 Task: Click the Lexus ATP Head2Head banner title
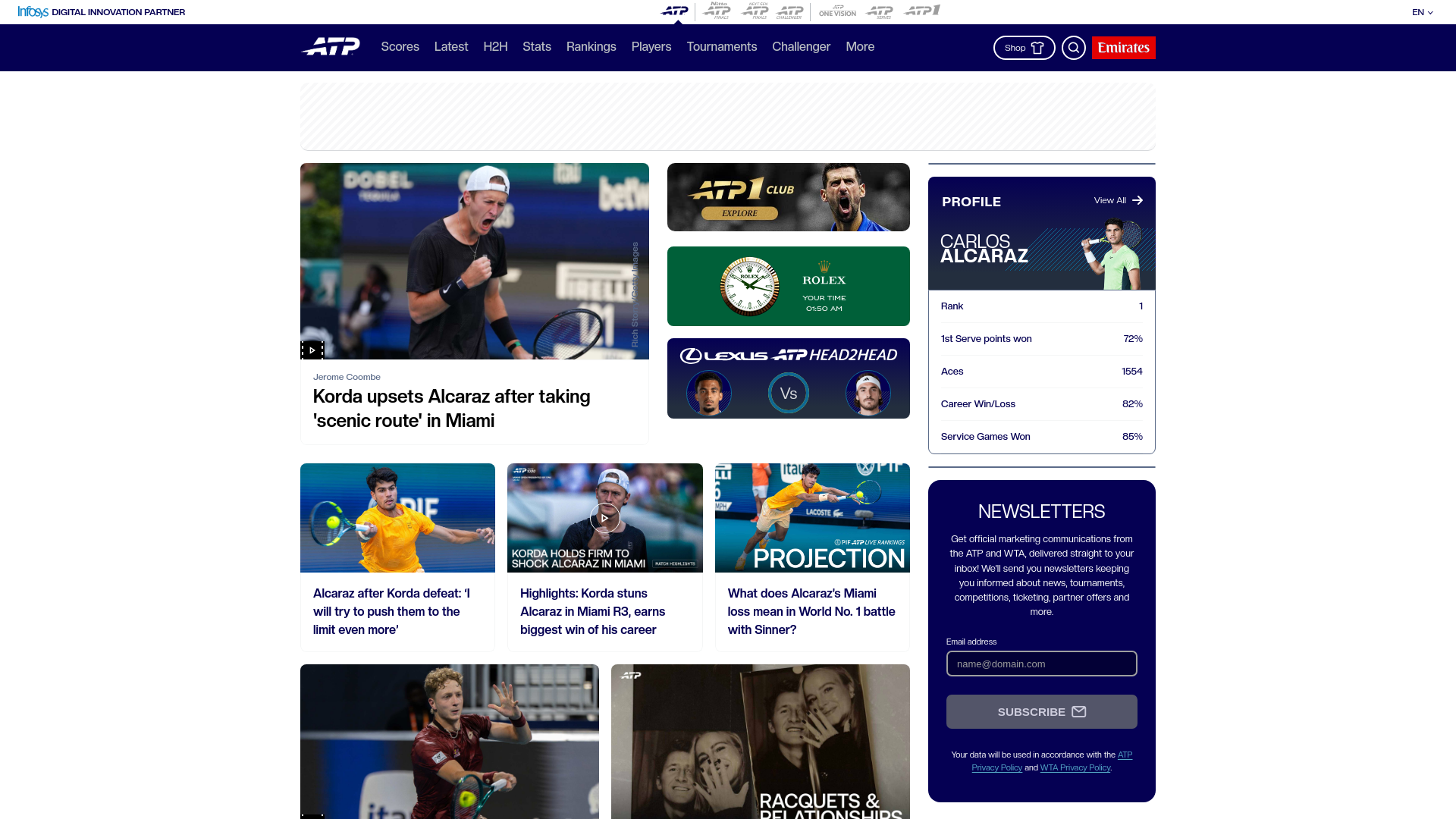click(x=789, y=355)
